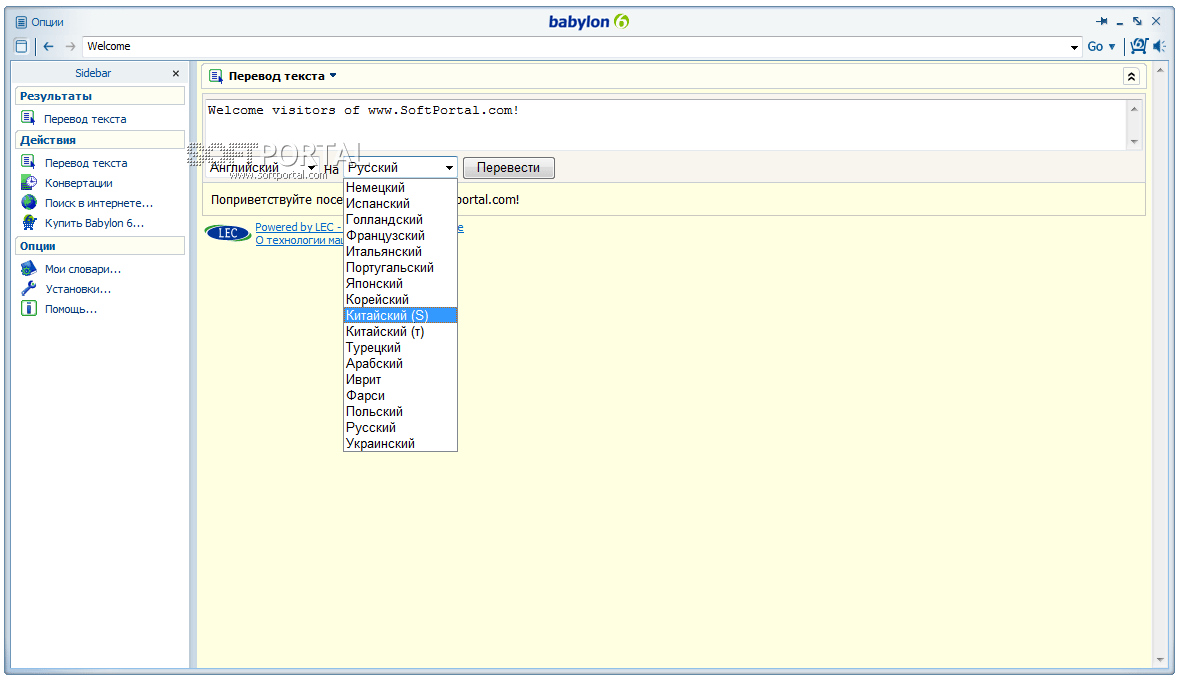This screenshot has height=682, width=1182.
Task: Select Арабский from language list
Action: point(400,363)
